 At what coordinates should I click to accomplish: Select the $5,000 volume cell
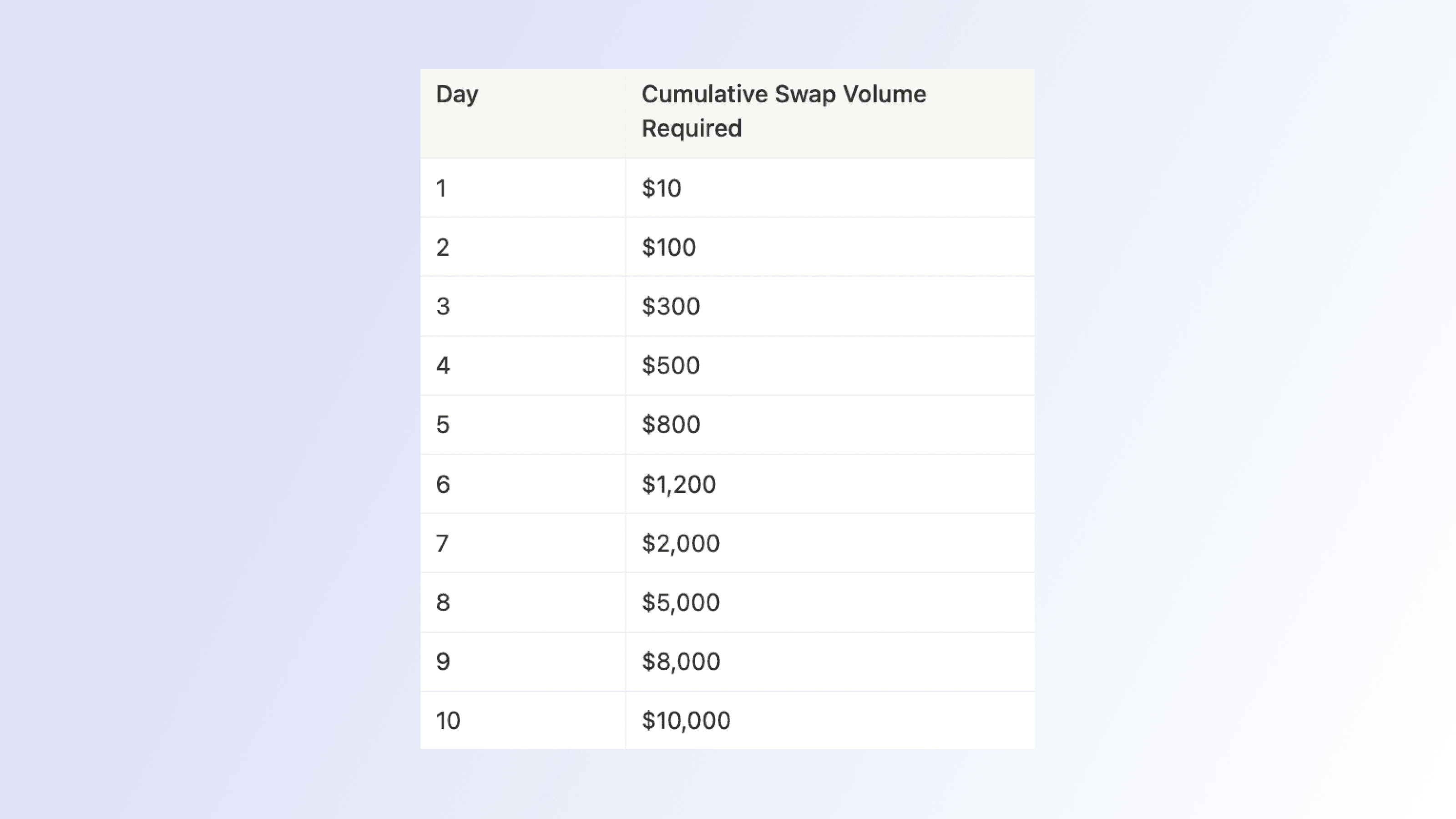pyautogui.click(x=830, y=602)
